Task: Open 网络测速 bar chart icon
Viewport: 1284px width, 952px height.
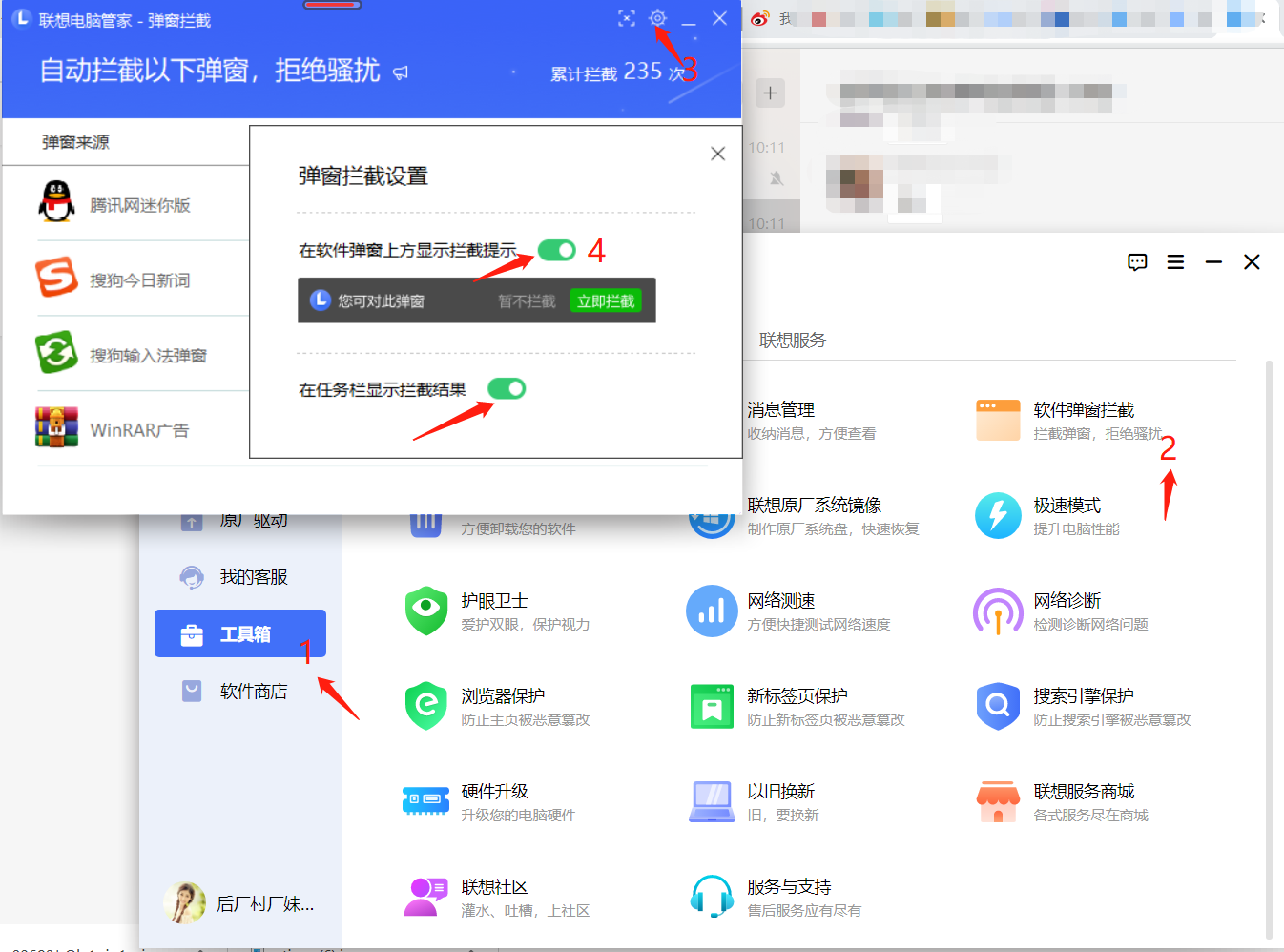Action: pos(712,611)
